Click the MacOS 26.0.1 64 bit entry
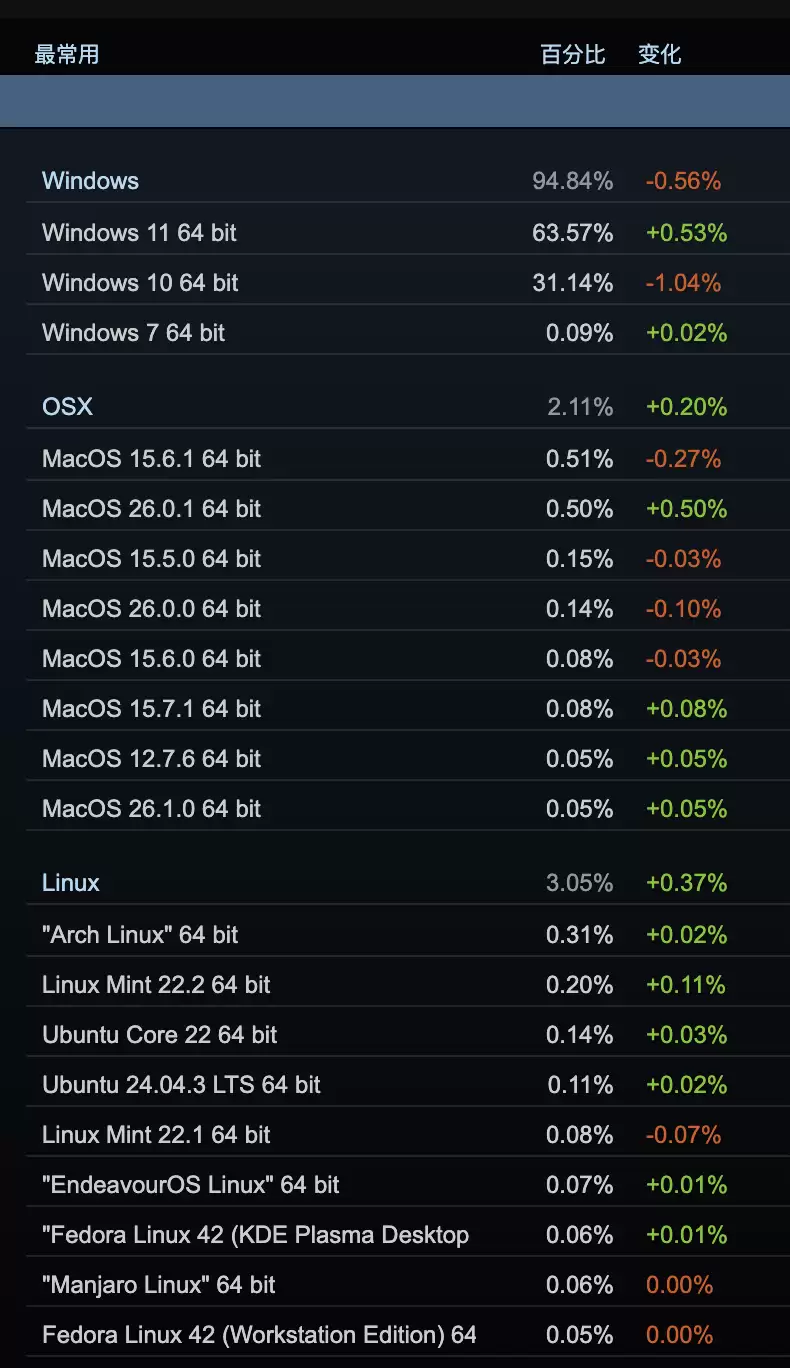 [150, 508]
